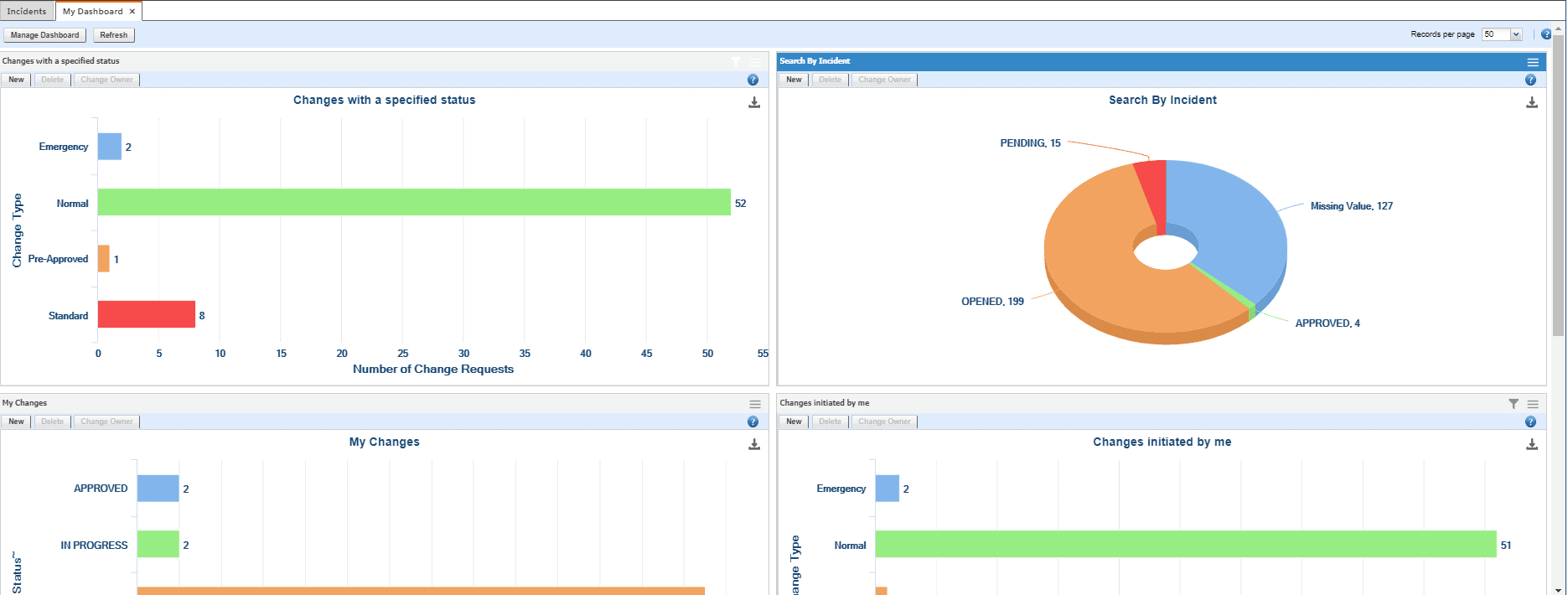
Task: Click the orange Pre-Approved bar with value 1
Action: (x=104, y=258)
